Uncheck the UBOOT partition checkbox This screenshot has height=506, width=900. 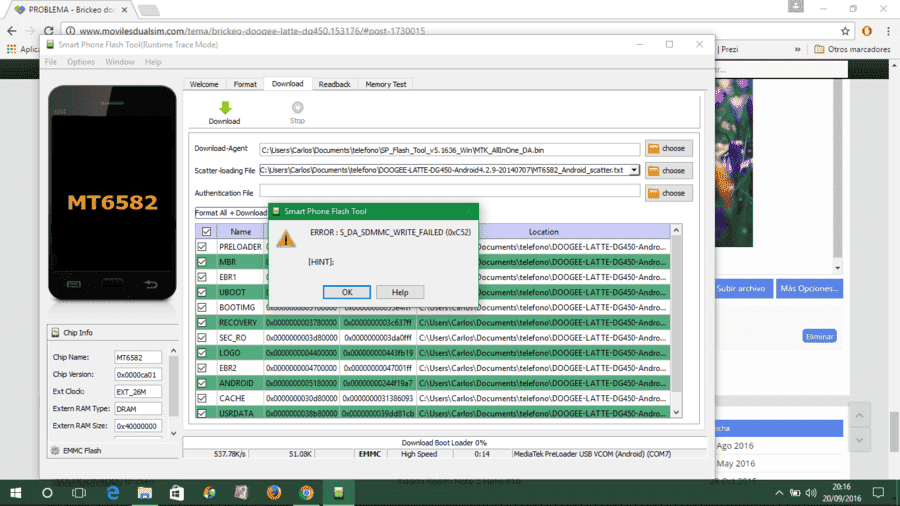coord(202,292)
